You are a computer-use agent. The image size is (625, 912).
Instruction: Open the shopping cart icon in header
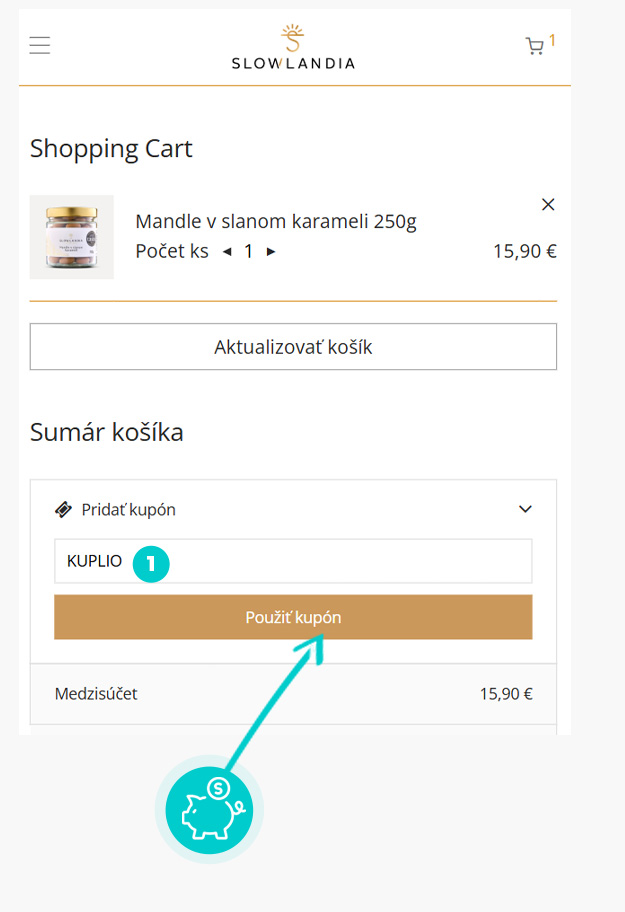tap(535, 46)
